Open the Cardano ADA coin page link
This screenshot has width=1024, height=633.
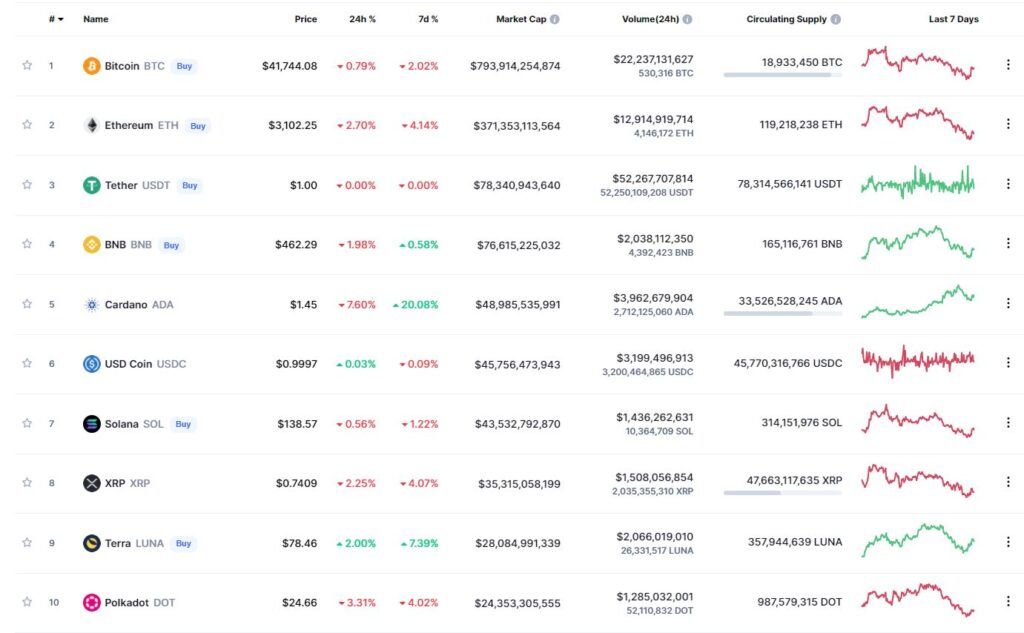click(139, 304)
